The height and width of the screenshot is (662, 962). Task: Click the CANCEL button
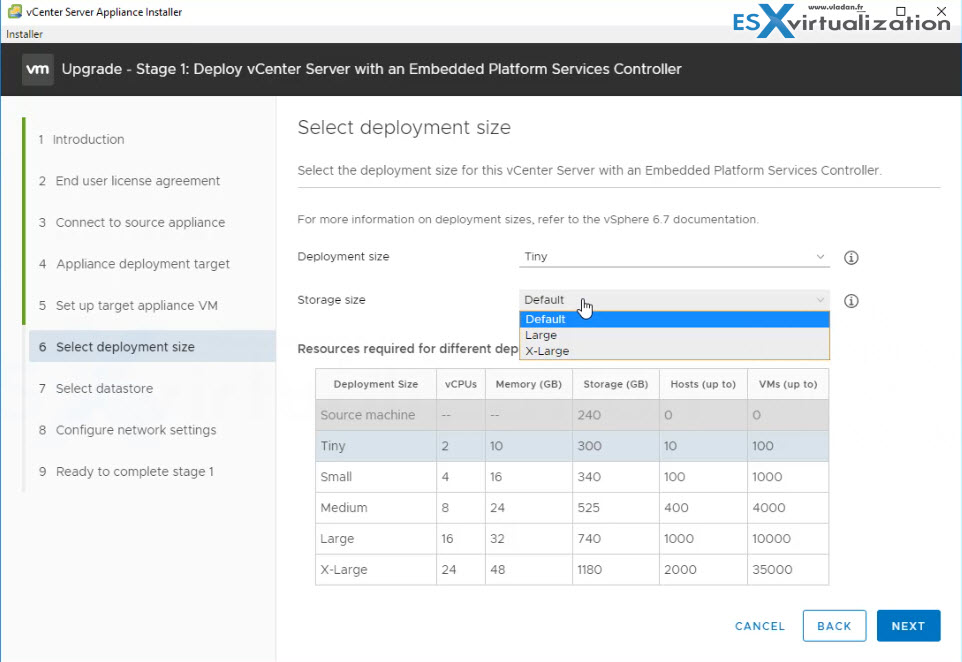(760, 626)
